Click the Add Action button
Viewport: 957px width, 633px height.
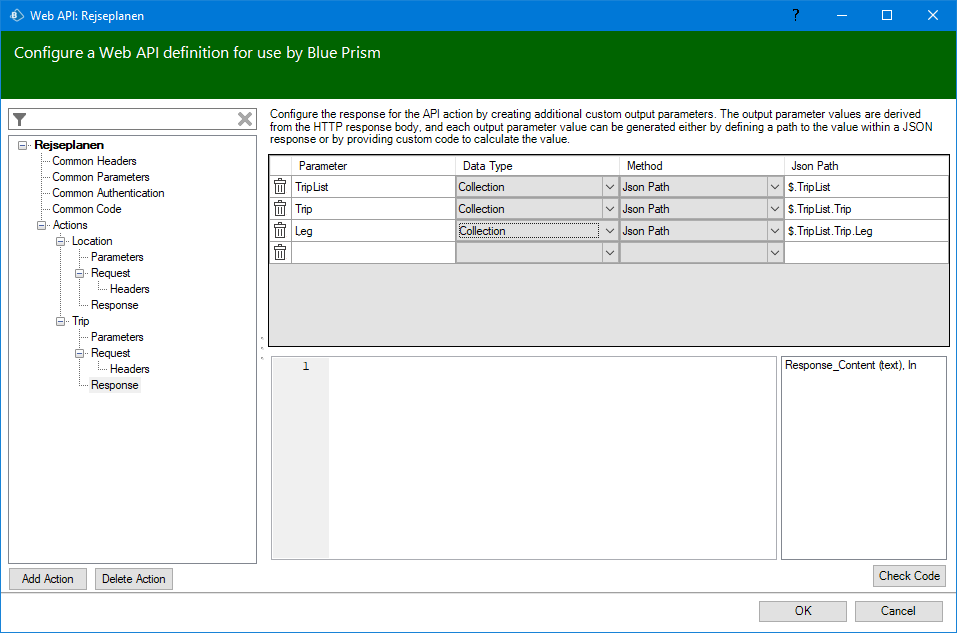pyautogui.click(x=48, y=578)
